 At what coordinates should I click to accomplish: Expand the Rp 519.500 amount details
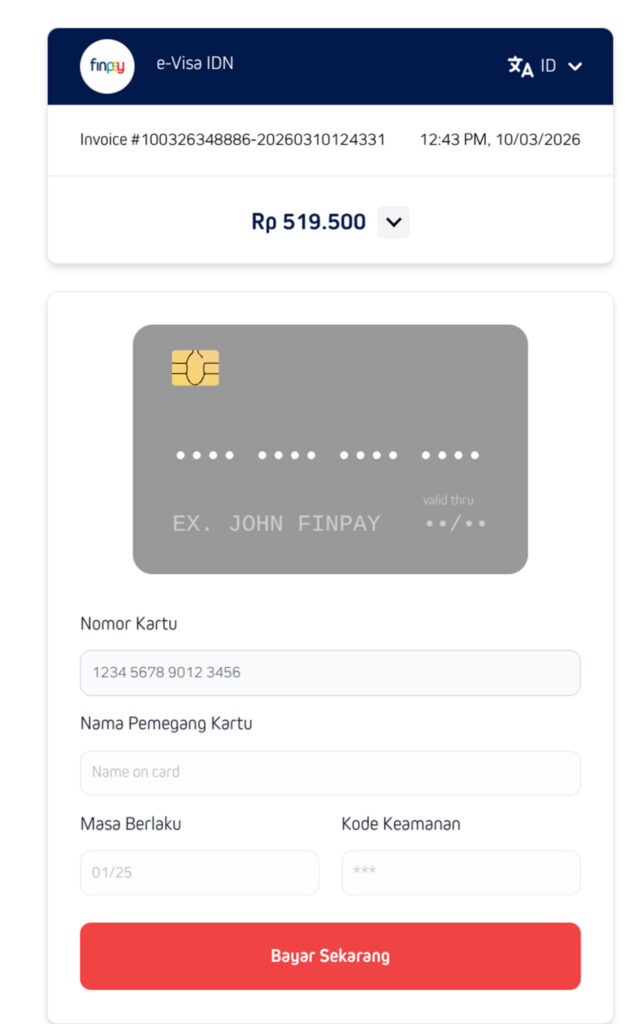(394, 222)
